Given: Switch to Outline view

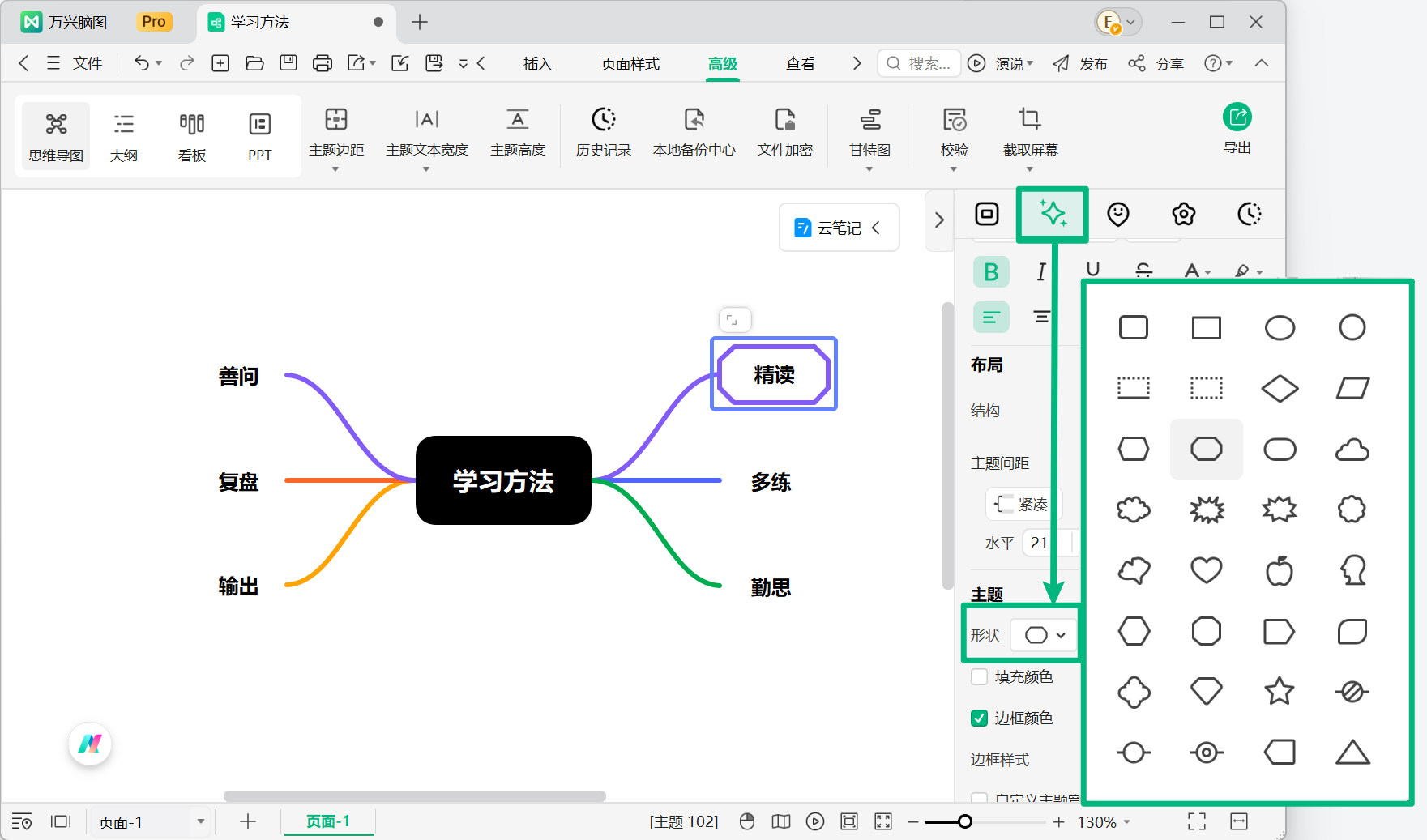Looking at the screenshot, I should point(124,136).
